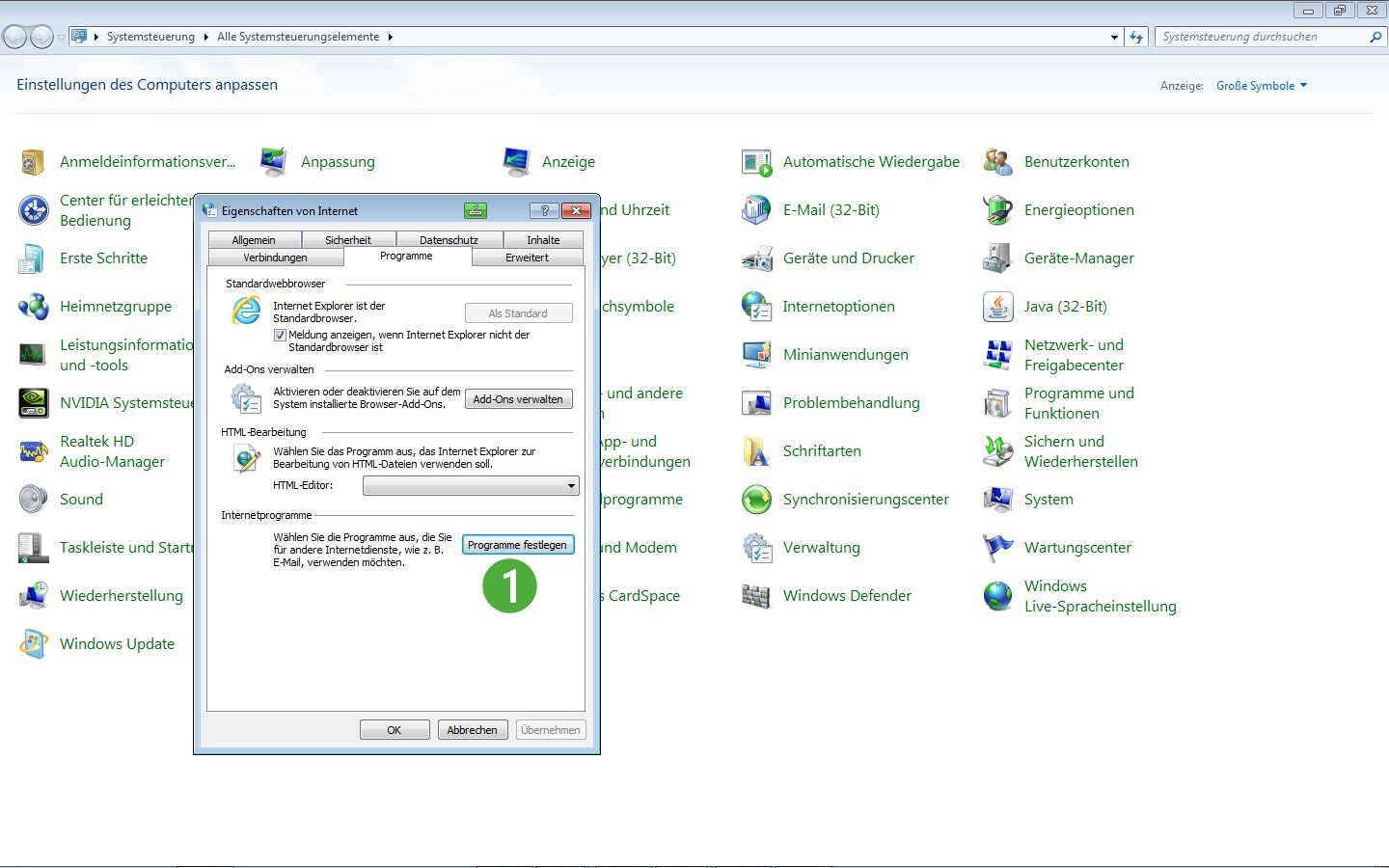Click the Wartungscenter flag icon
Viewport: 1389px width, 868px height.
(997, 548)
